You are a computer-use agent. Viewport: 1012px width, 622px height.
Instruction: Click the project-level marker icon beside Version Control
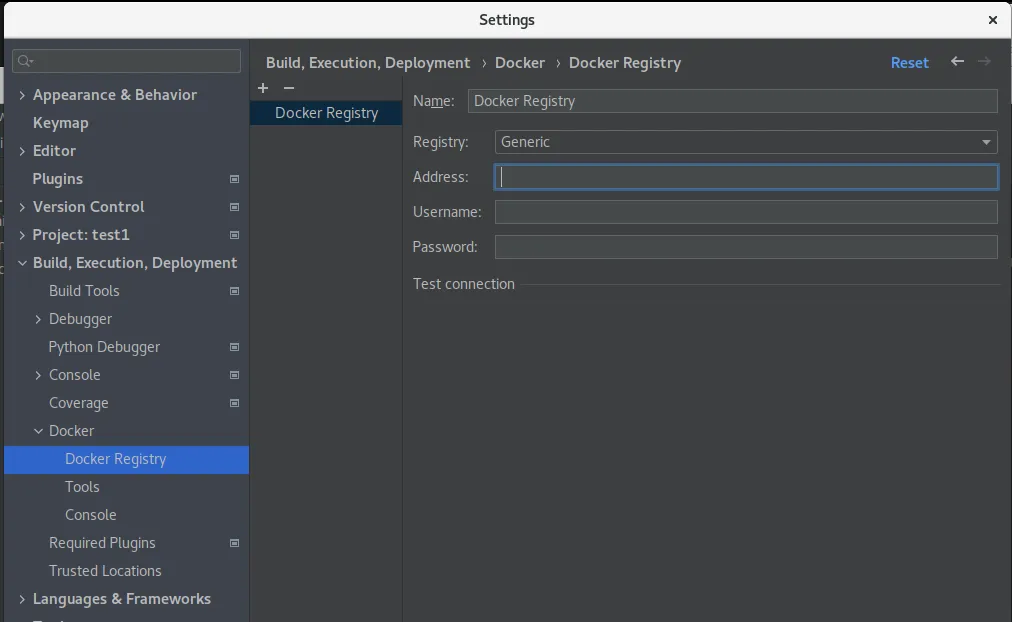point(235,207)
